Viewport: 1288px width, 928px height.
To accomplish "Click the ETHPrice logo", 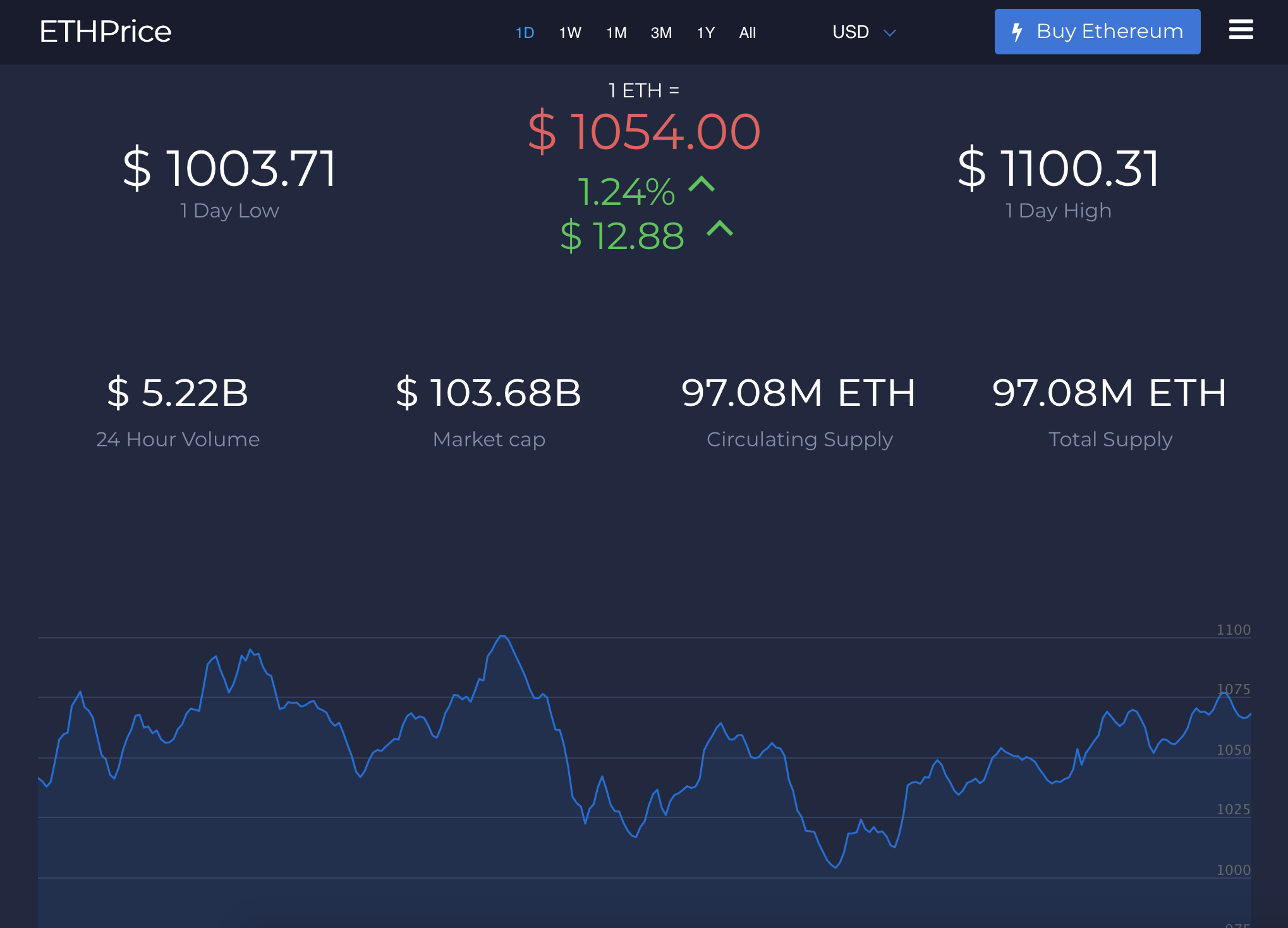I will (x=105, y=30).
